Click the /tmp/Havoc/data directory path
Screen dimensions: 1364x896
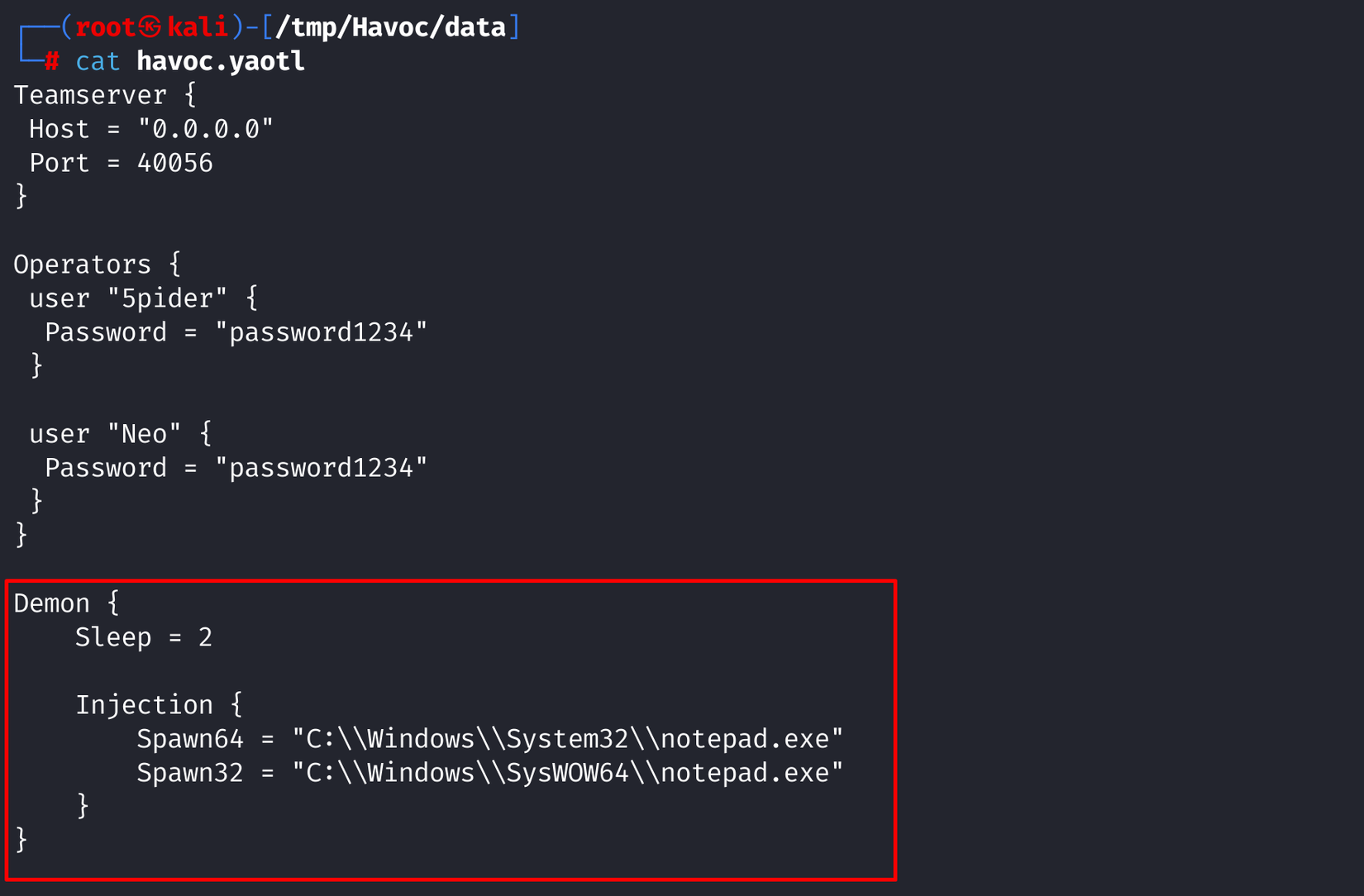tap(390, 27)
